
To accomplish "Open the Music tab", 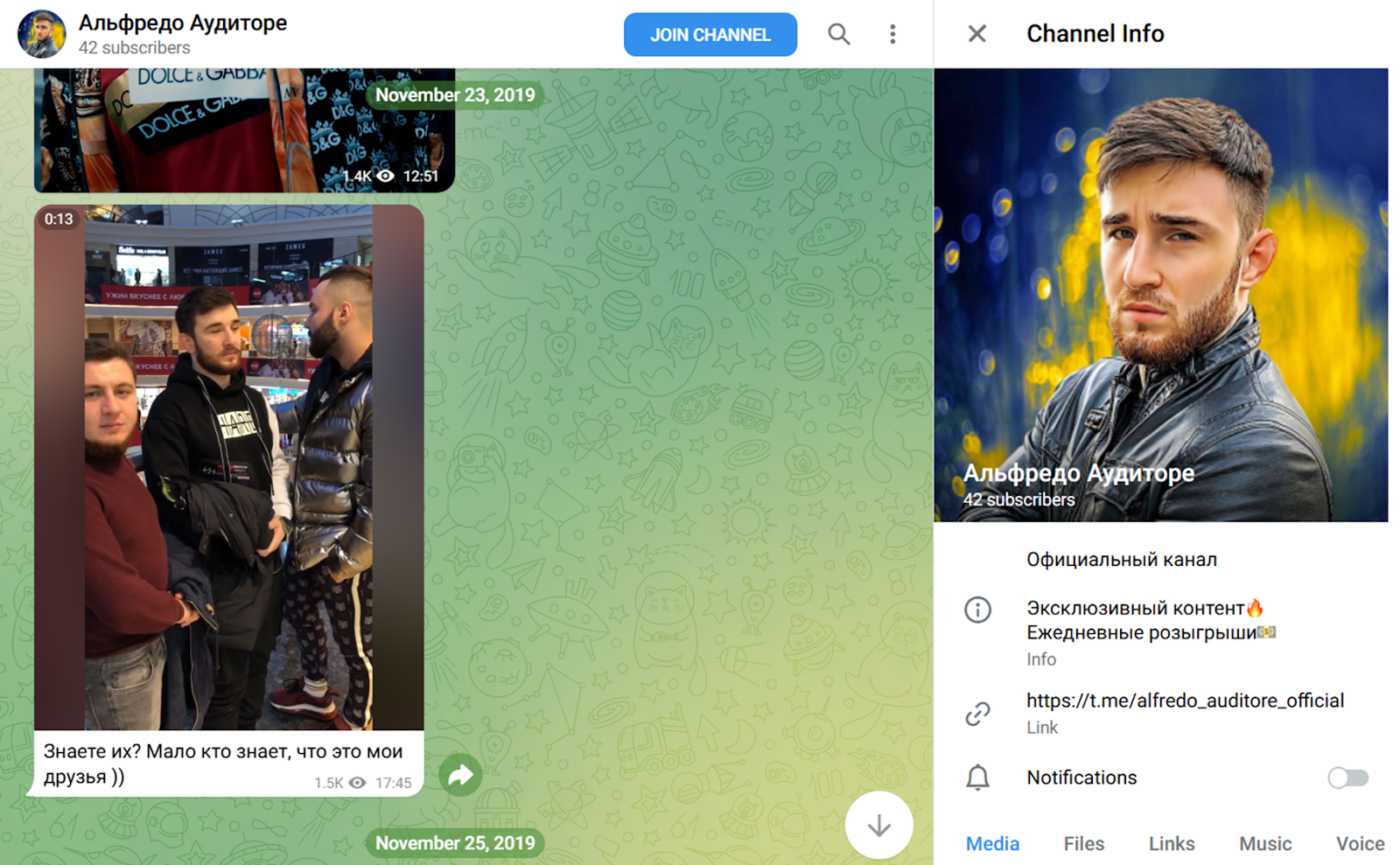I will pos(1264,843).
